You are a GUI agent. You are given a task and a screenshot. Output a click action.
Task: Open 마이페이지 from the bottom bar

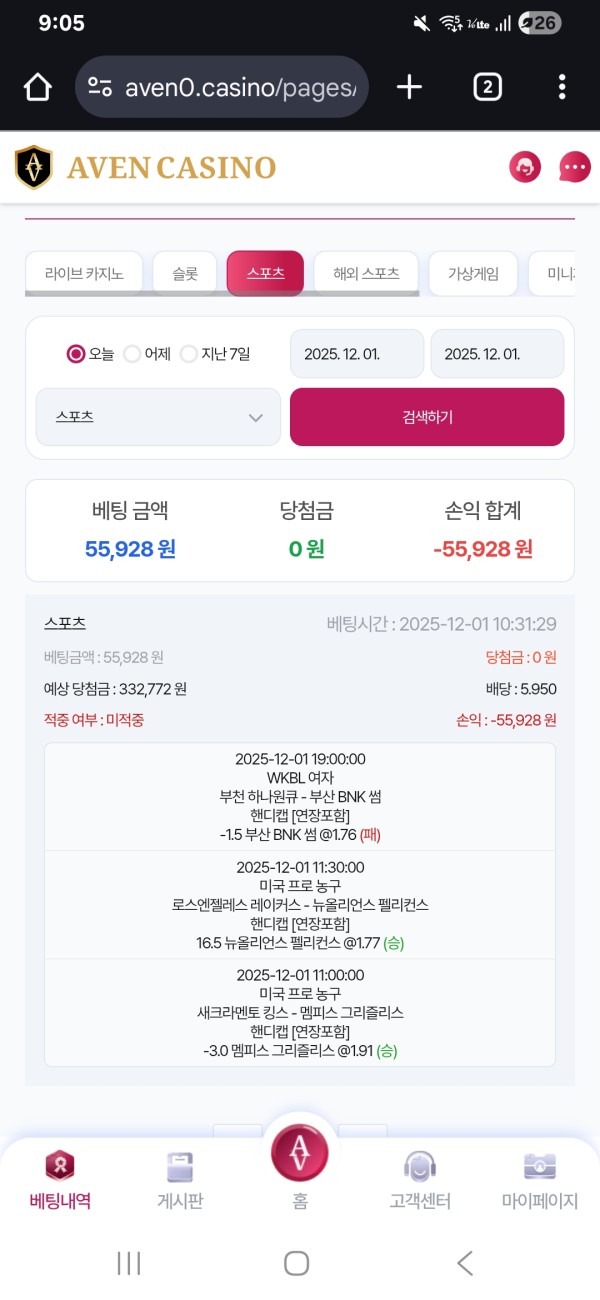[538, 1175]
